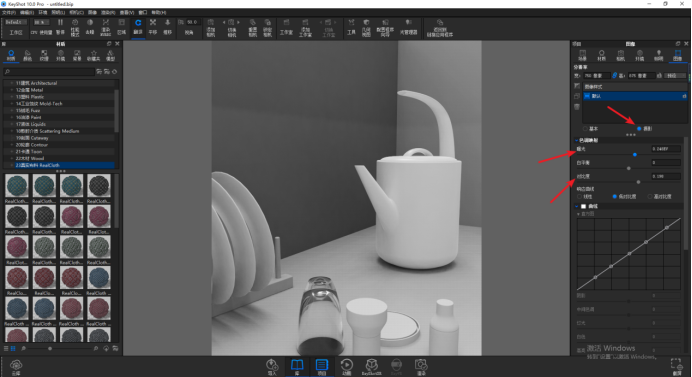Click the library search input field
Image resolution: width=692 pixels, height=377 pixels.
(49, 72)
